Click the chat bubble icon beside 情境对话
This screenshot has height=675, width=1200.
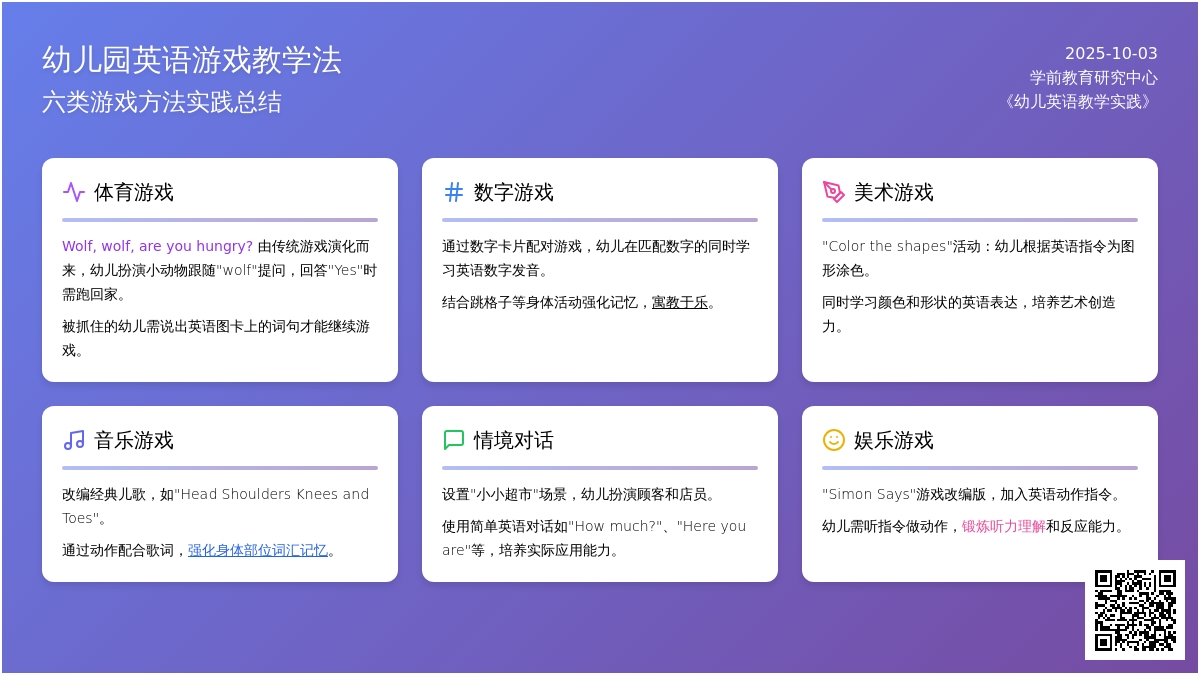(454, 440)
